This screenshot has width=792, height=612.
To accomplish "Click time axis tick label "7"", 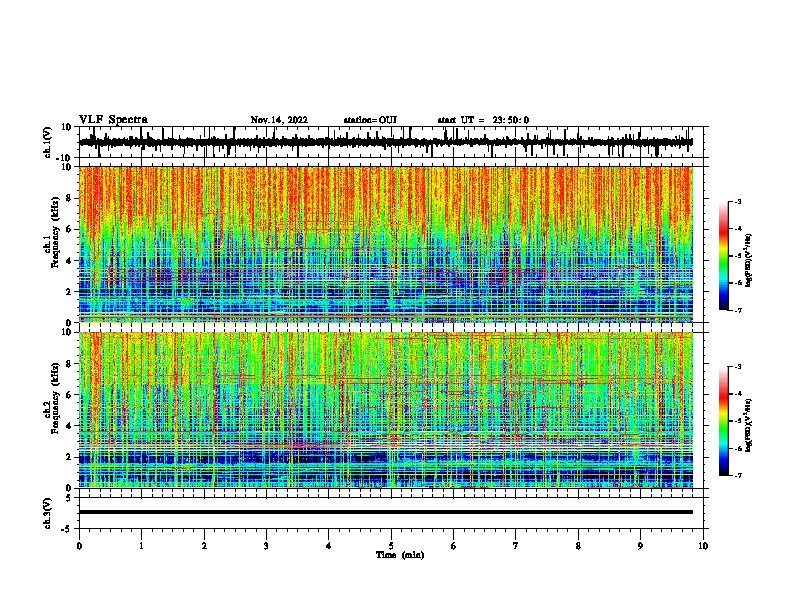I will pos(516,546).
